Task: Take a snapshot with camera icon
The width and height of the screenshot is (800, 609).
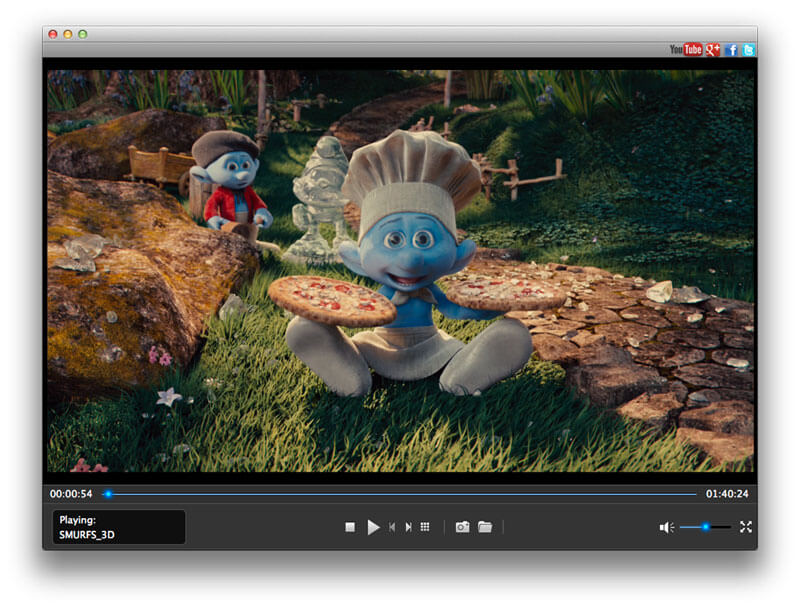Action: click(x=462, y=527)
